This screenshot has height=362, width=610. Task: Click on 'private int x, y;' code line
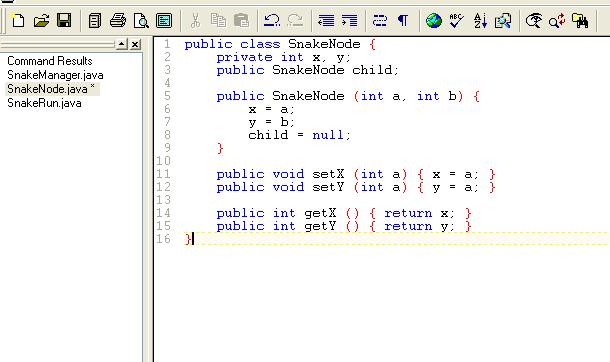[x=284, y=58]
